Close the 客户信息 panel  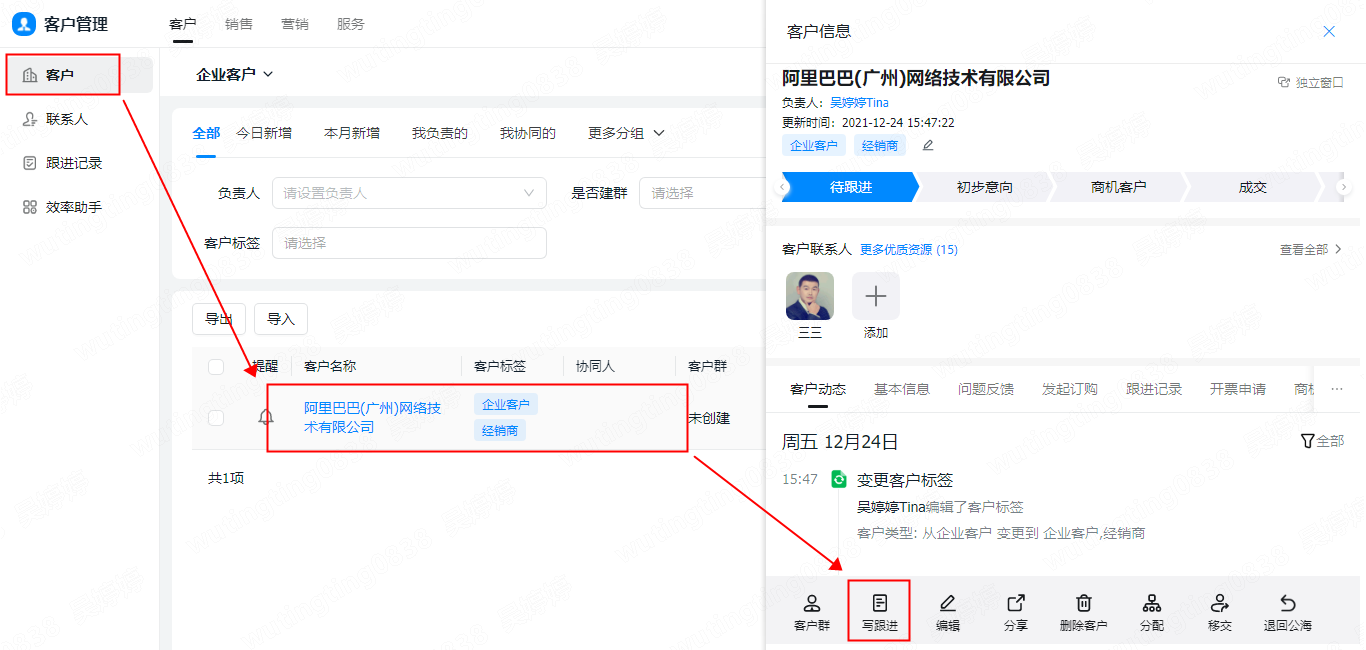pyautogui.click(x=1329, y=32)
